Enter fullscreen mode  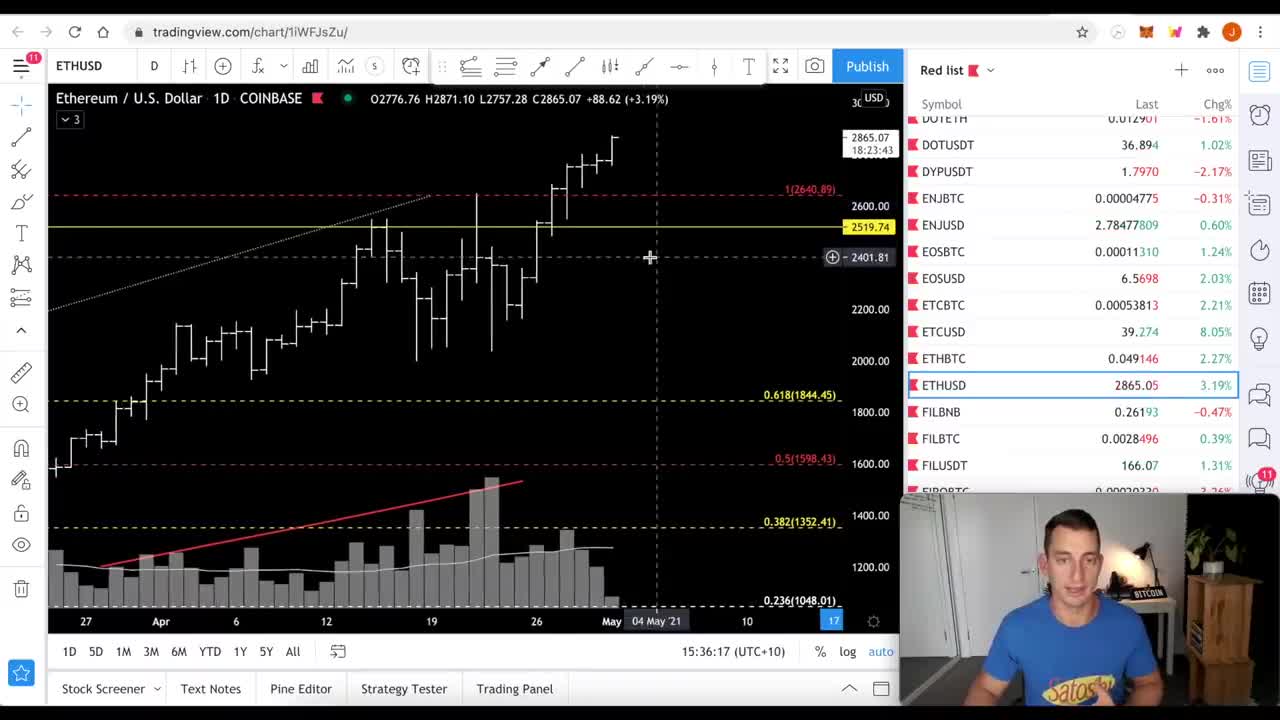point(780,66)
